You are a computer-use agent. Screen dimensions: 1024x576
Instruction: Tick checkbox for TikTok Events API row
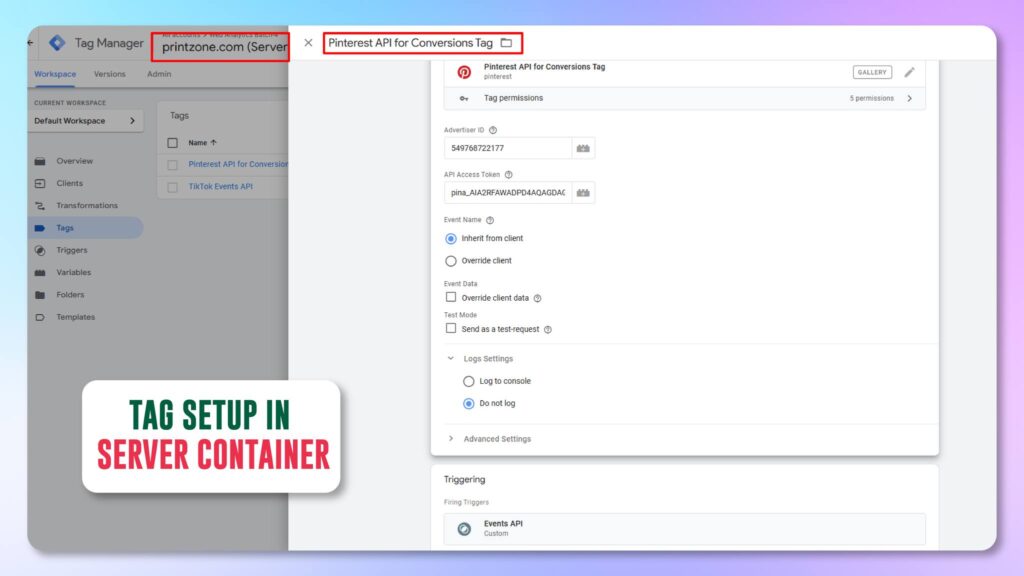tap(172, 187)
